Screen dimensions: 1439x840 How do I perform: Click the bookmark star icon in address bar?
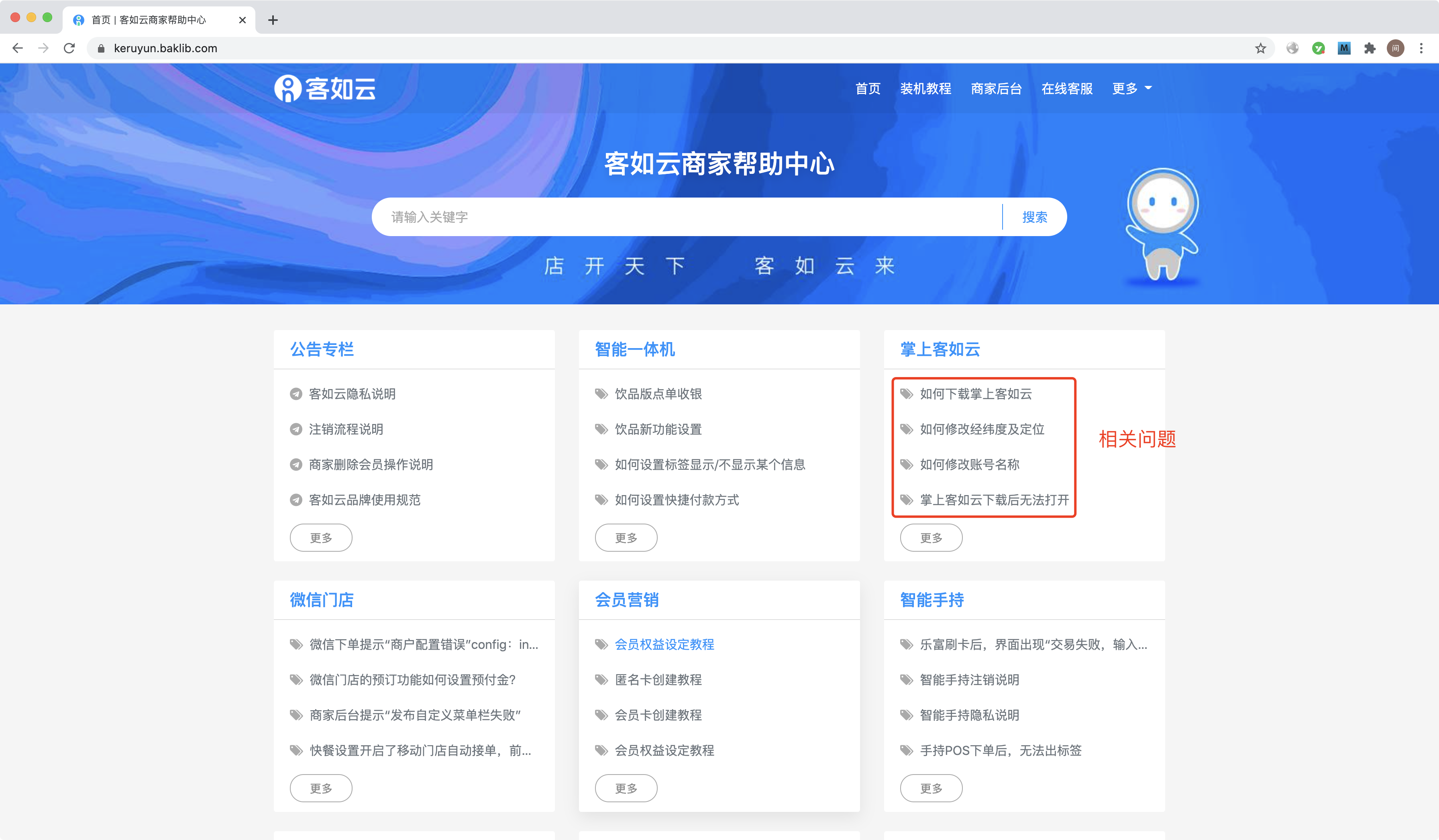pos(1260,49)
